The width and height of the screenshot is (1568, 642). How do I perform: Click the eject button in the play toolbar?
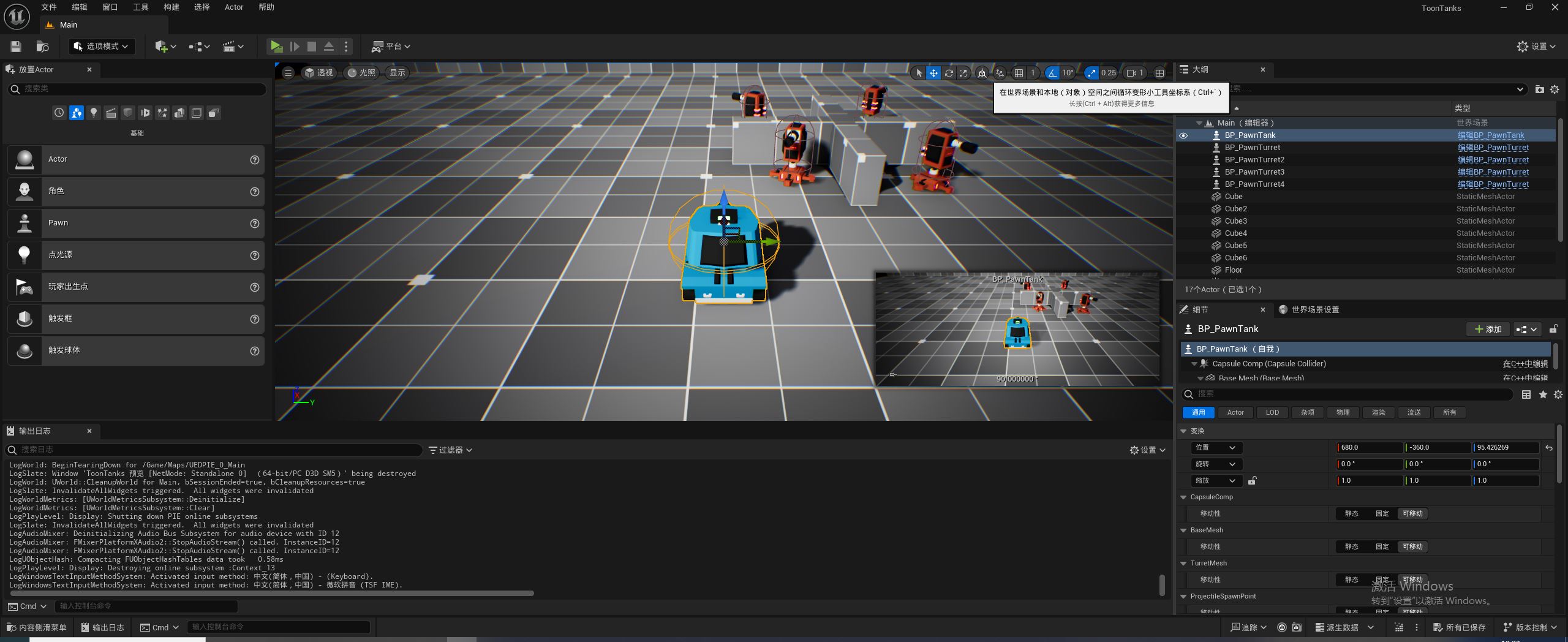(x=329, y=47)
